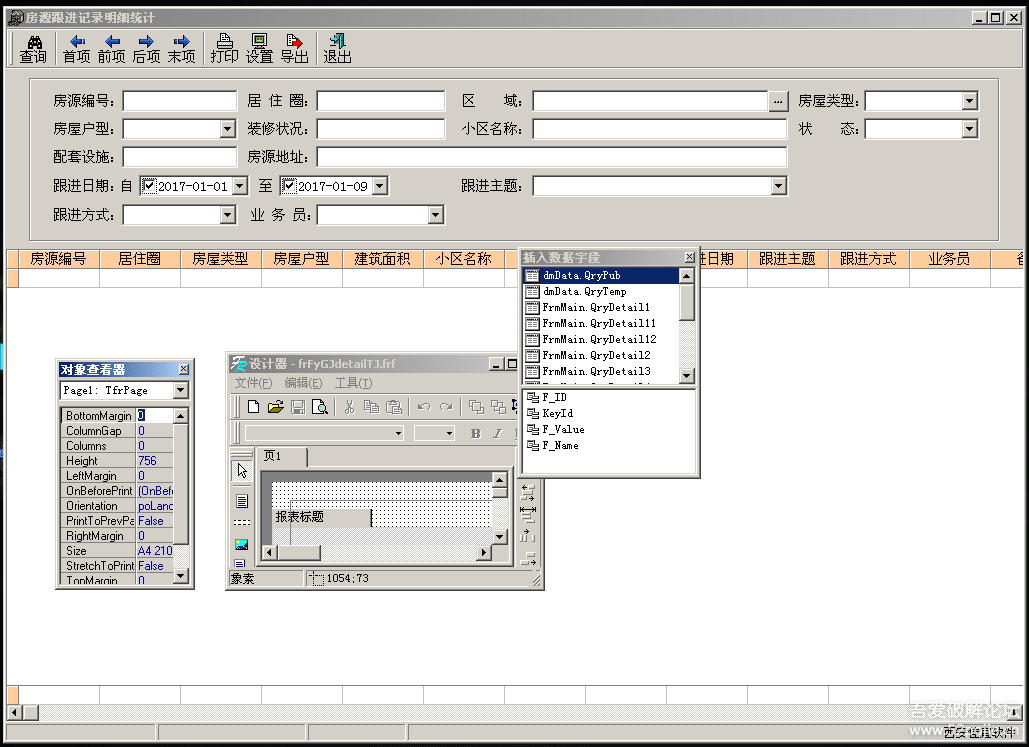Paste from clipboard in the designer toolbar
The width and height of the screenshot is (1029, 747).
coord(394,408)
